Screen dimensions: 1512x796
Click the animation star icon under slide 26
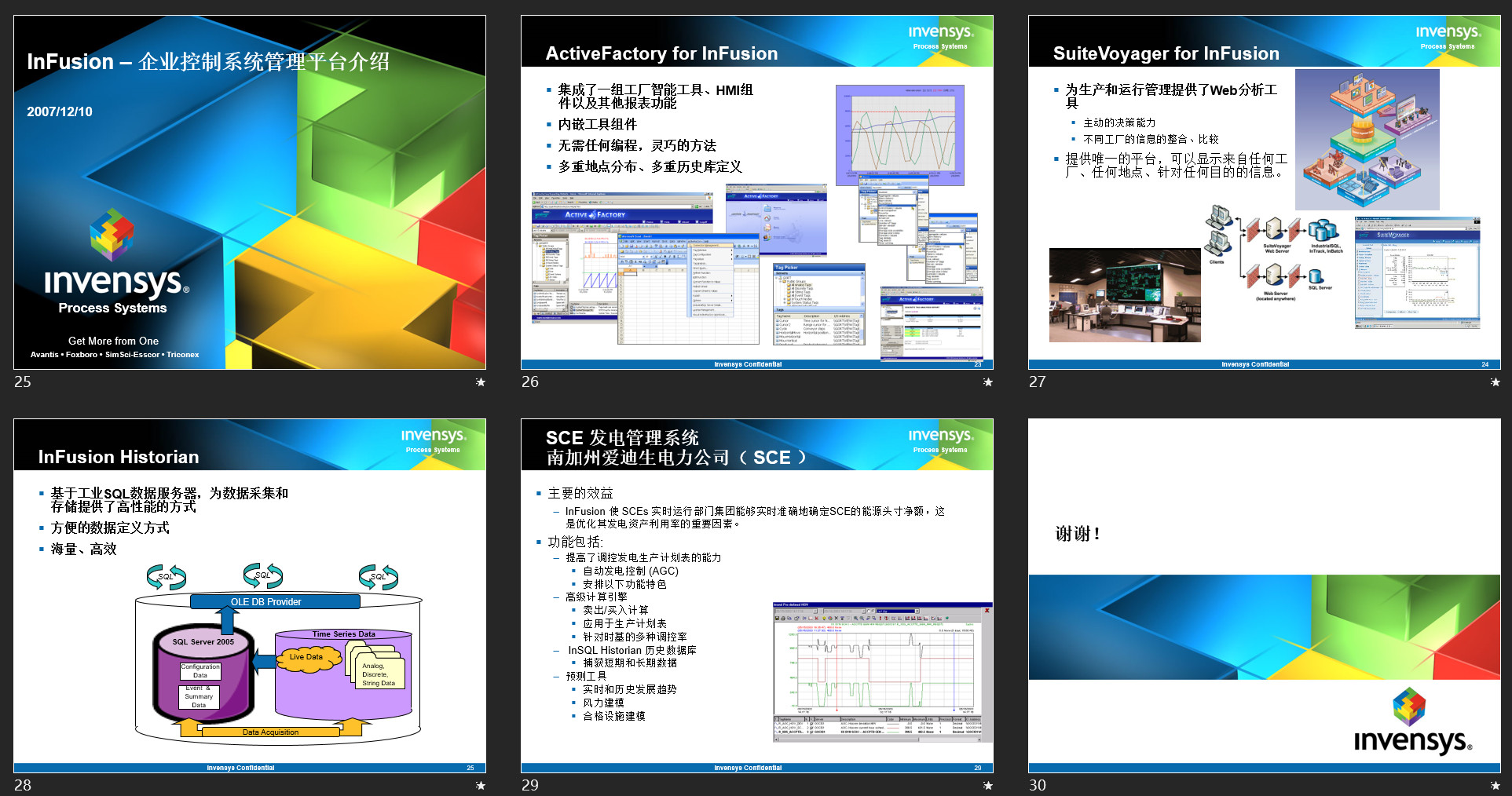[988, 382]
